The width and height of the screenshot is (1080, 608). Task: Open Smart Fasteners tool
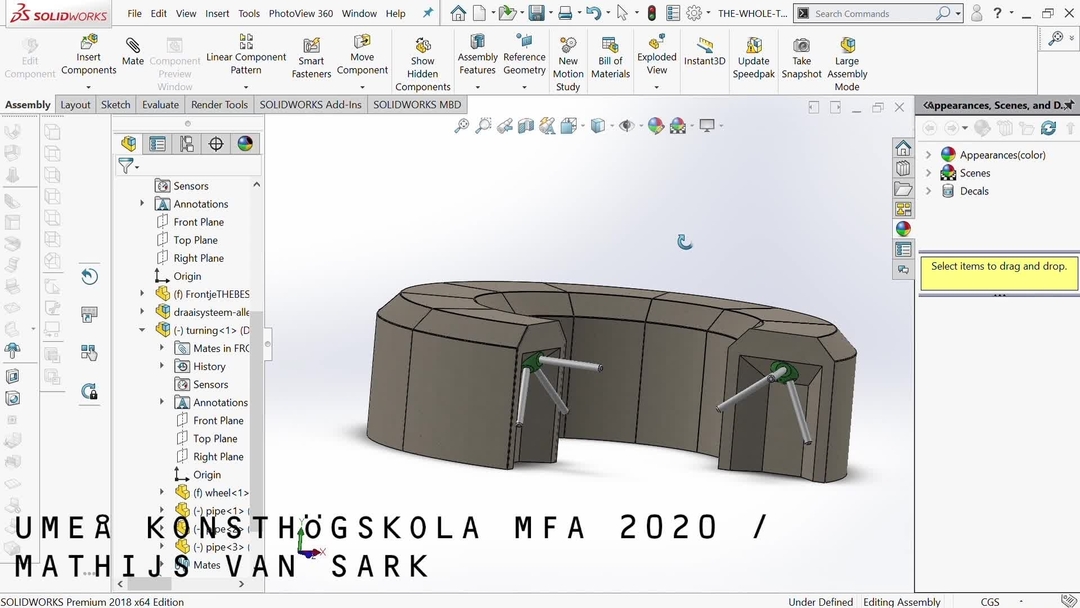coord(311,58)
